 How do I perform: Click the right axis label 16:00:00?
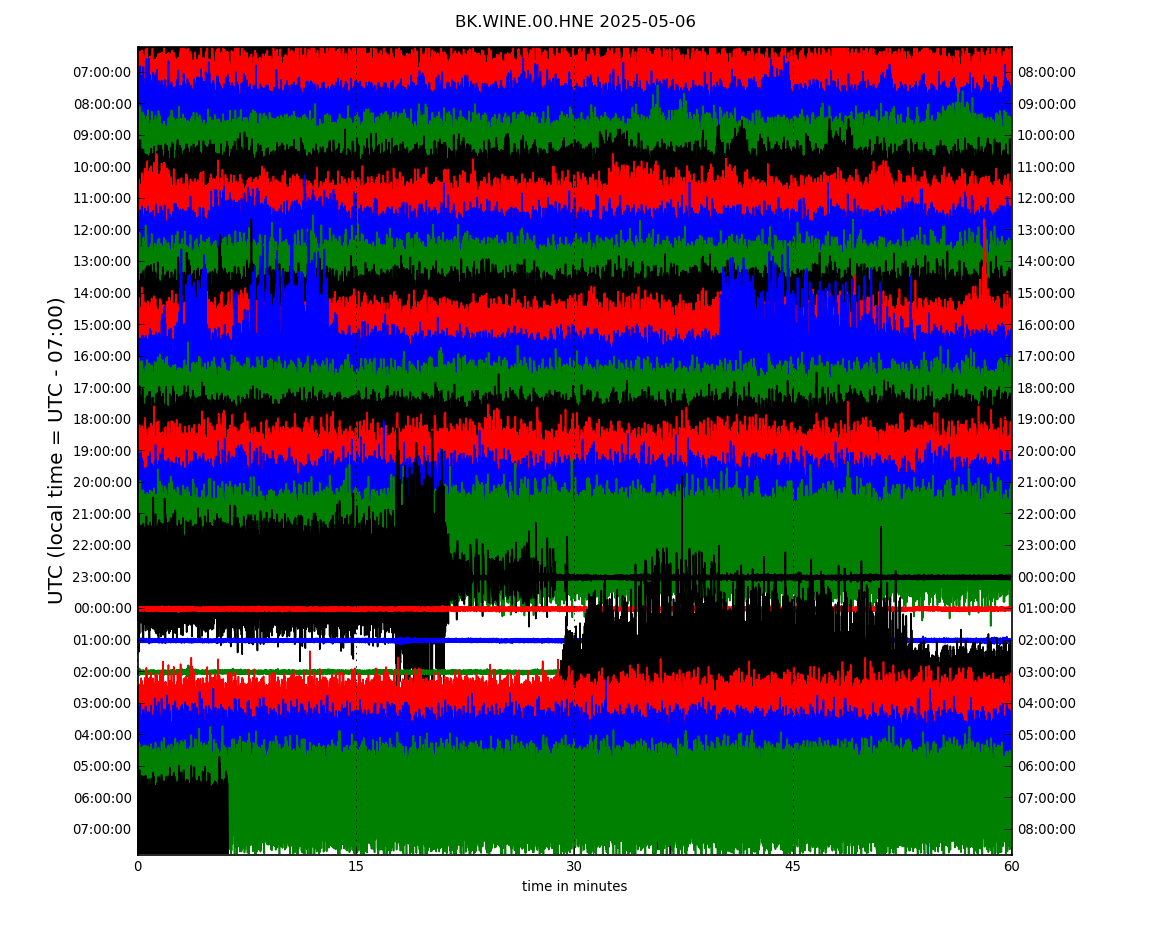pos(1047,325)
